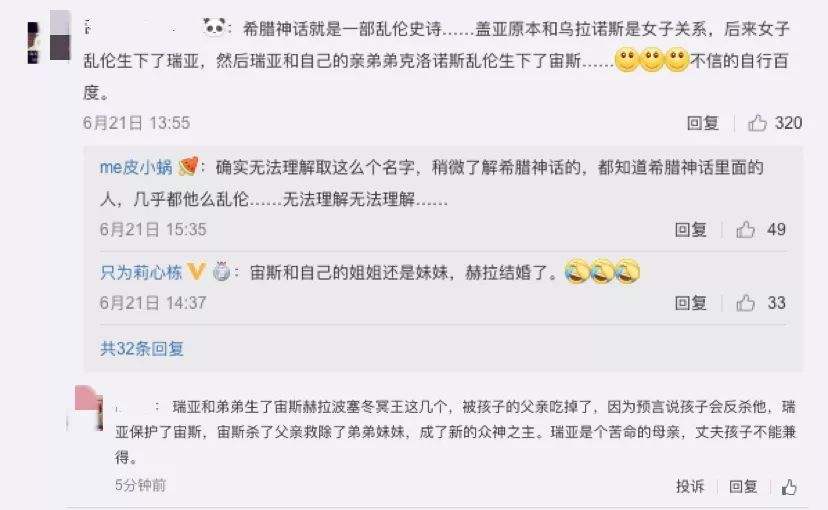Expand all 共32条回复 replies
This screenshot has width=828, height=510.
142,348
